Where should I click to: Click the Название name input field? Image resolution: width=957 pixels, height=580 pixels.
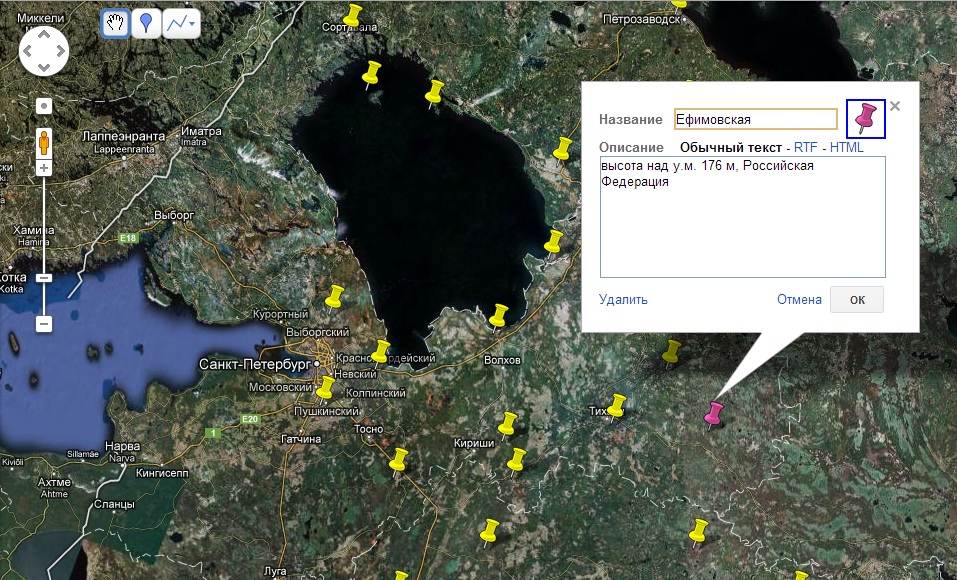(x=756, y=119)
